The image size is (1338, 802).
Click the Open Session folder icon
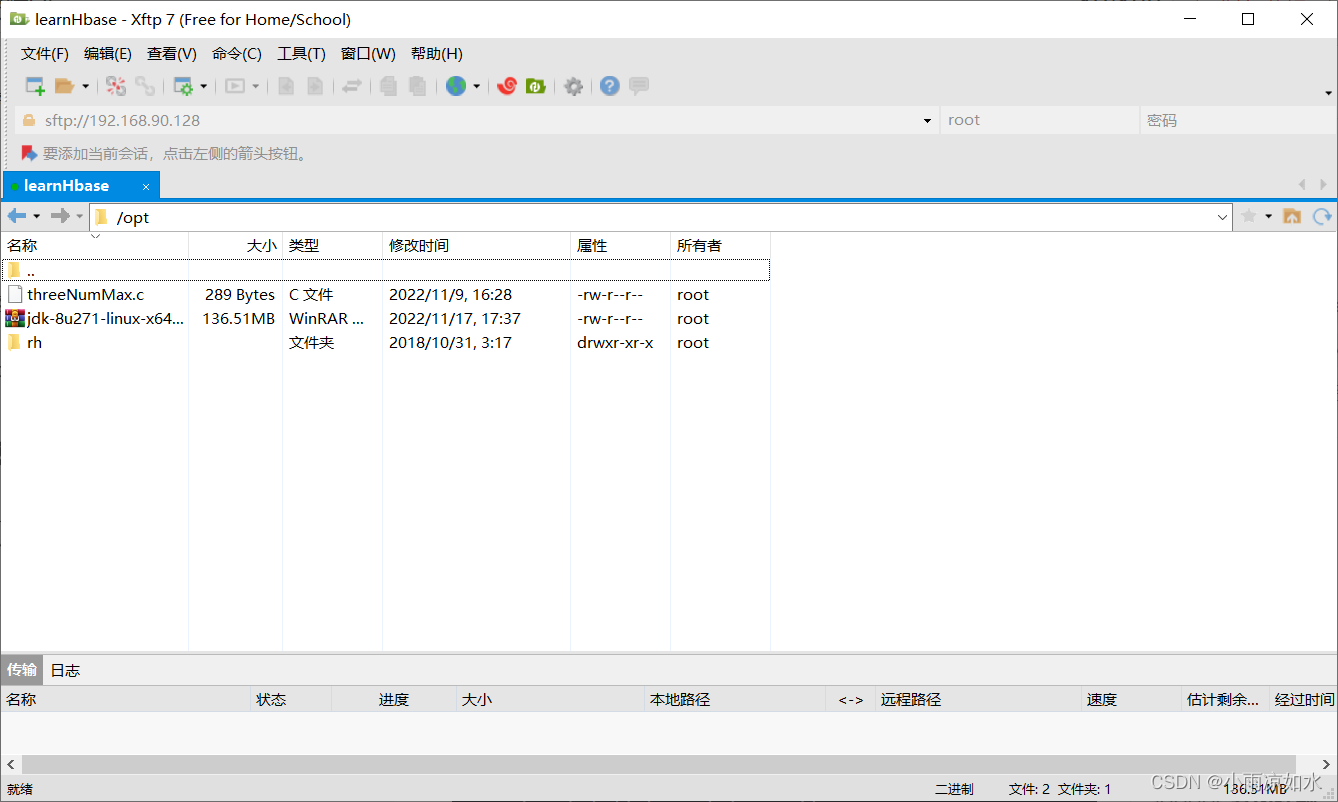(x=65, y=86)
